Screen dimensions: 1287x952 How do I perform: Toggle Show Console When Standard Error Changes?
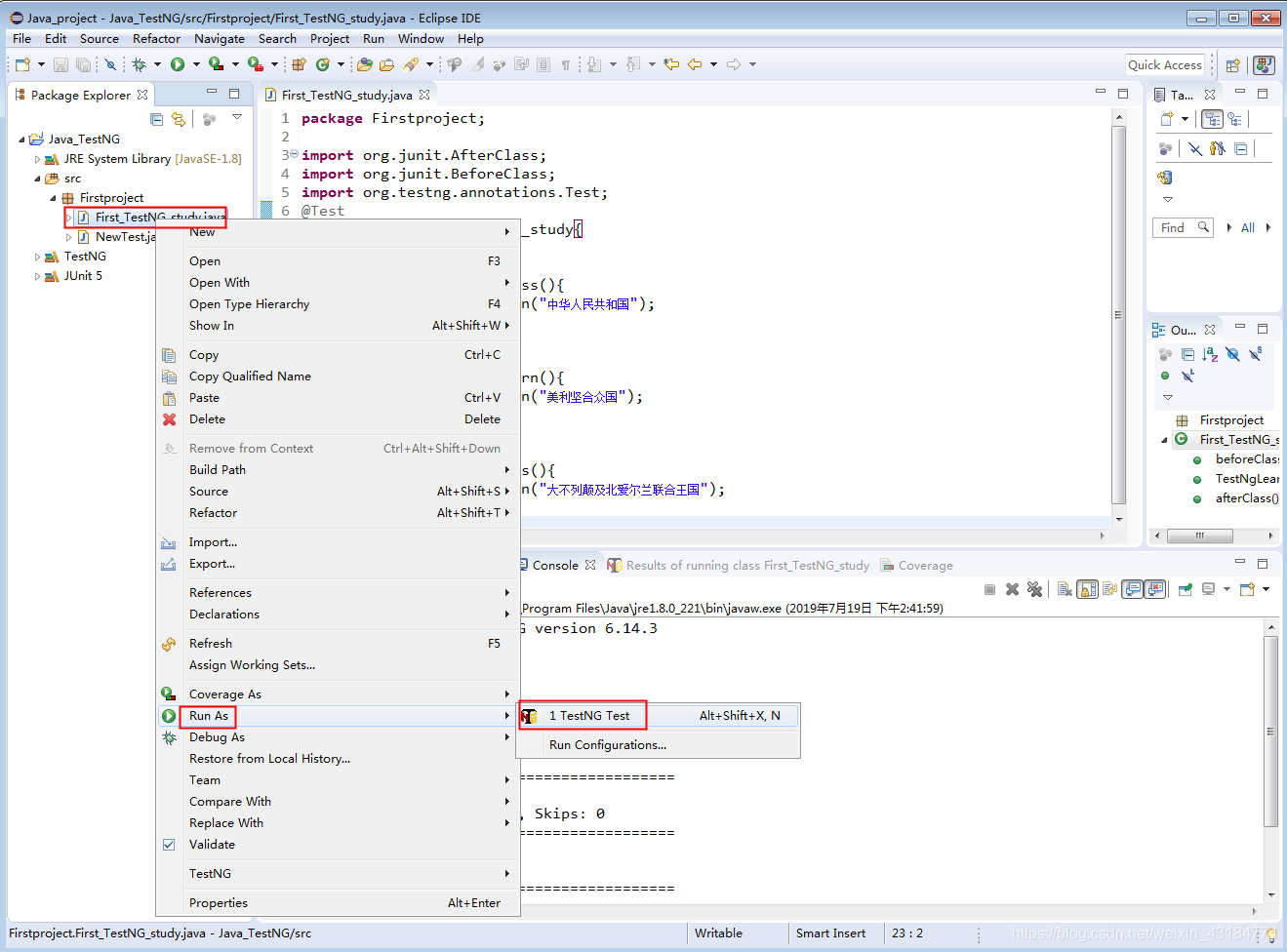[1155, 589]
